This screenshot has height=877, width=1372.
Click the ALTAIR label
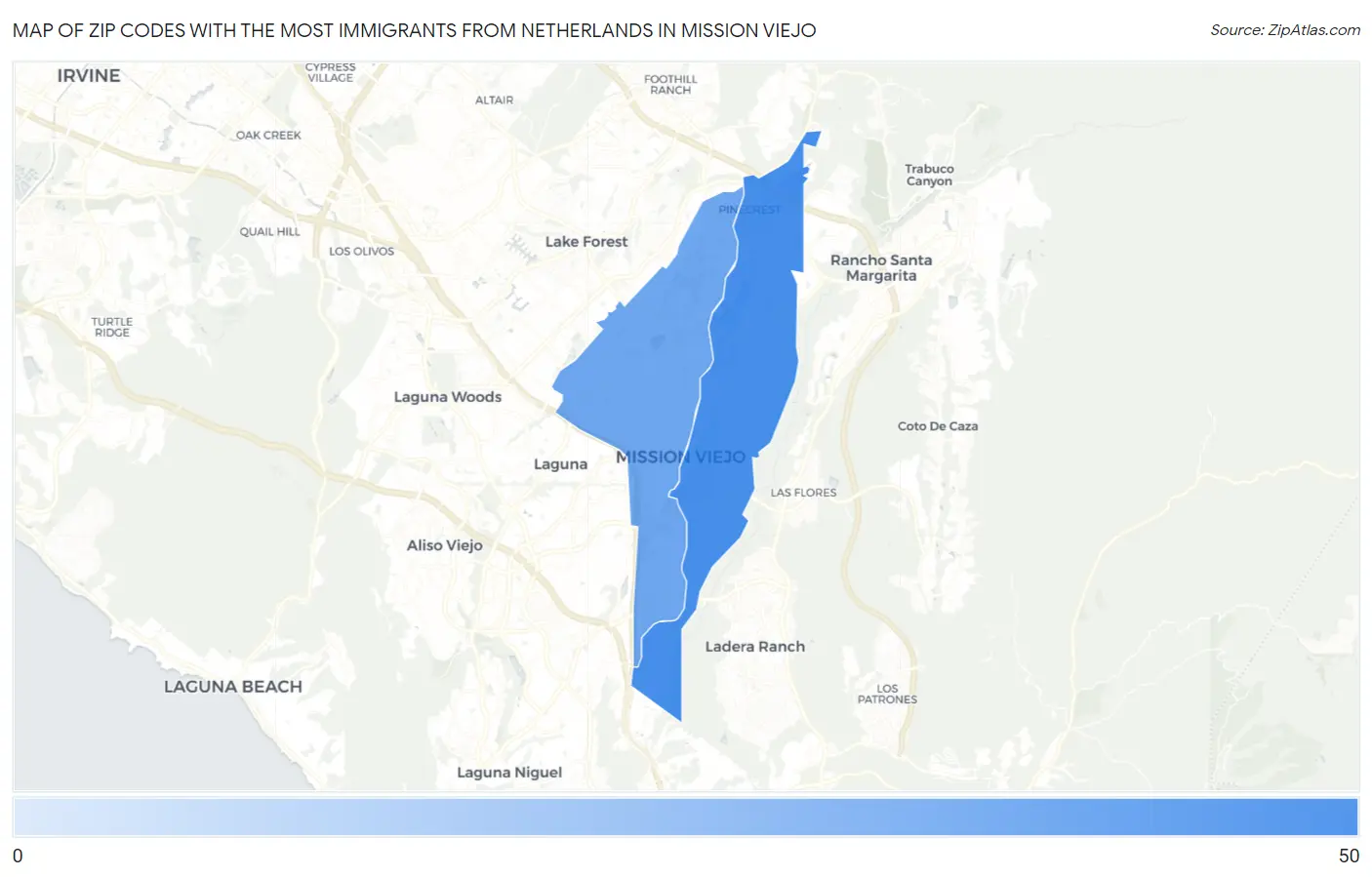[494, 100]
